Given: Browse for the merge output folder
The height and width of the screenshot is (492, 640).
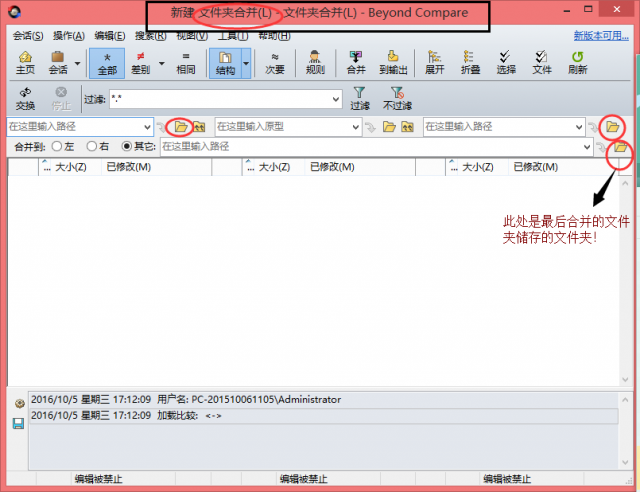Looking at the screenshot, I should coord(620,147).
